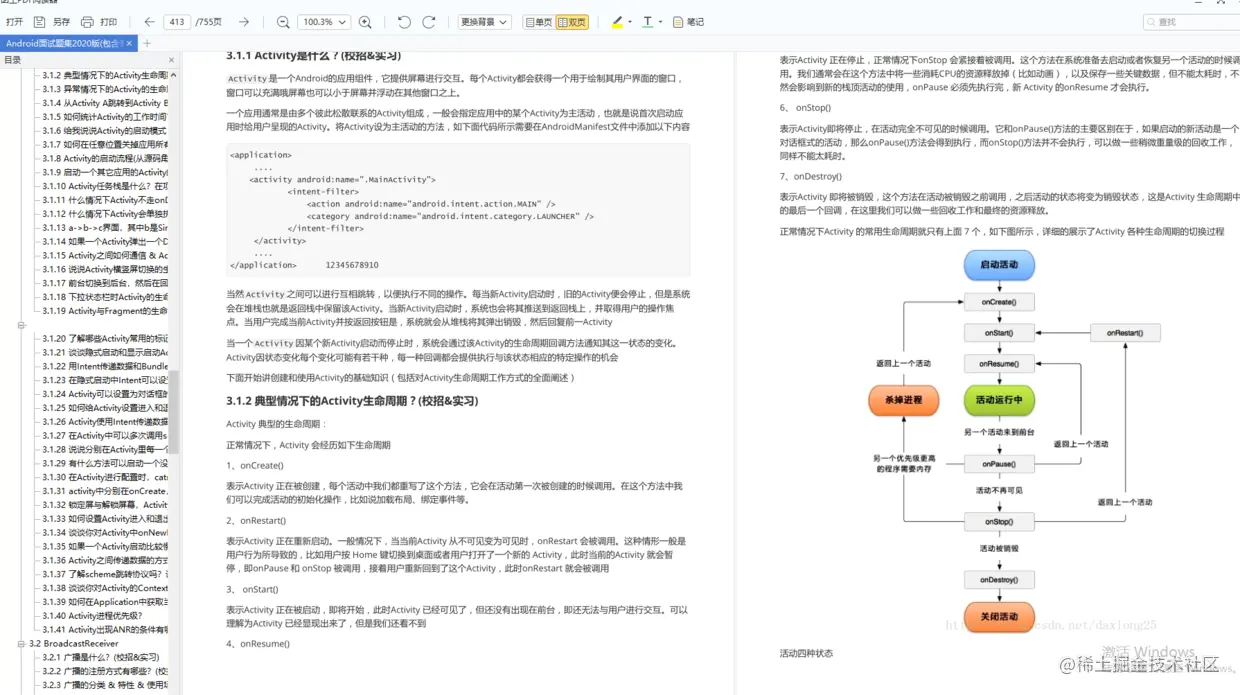Screen dimensions: 1240x695
Task: Open outline item 3.1.26 Activity使用Intent传递数据
Action: tap(105, 422)
